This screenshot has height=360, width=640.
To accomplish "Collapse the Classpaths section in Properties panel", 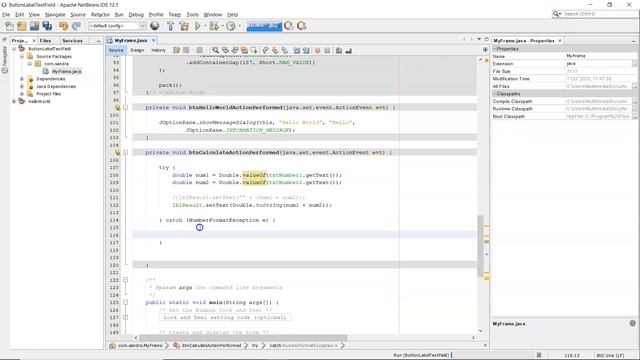I will pos(494,93).
